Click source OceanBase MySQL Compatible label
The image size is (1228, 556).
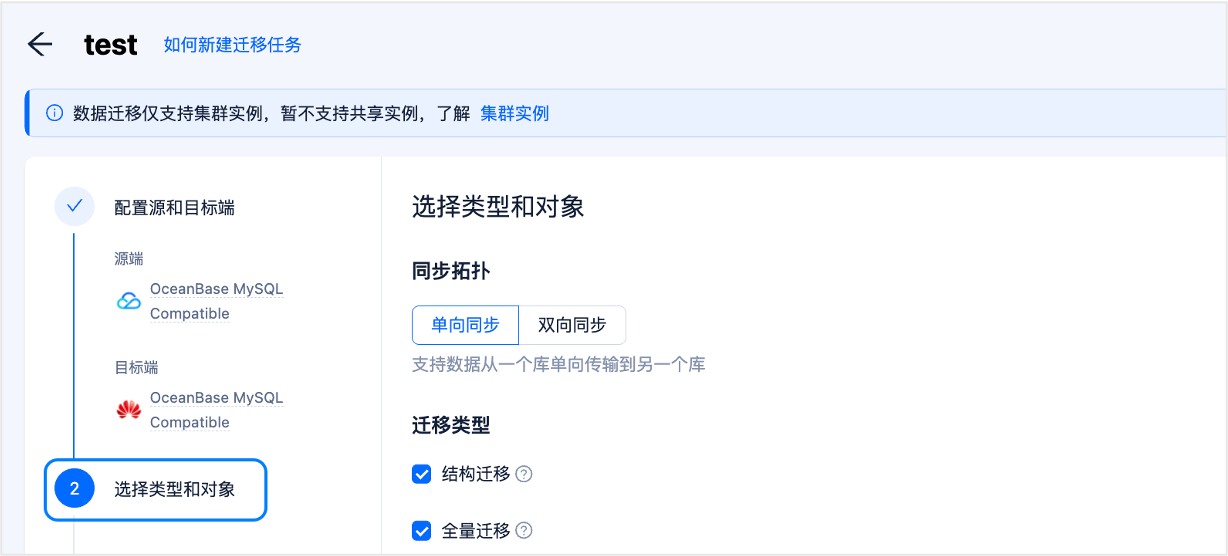pyautogui.click(x=217, y=301)
